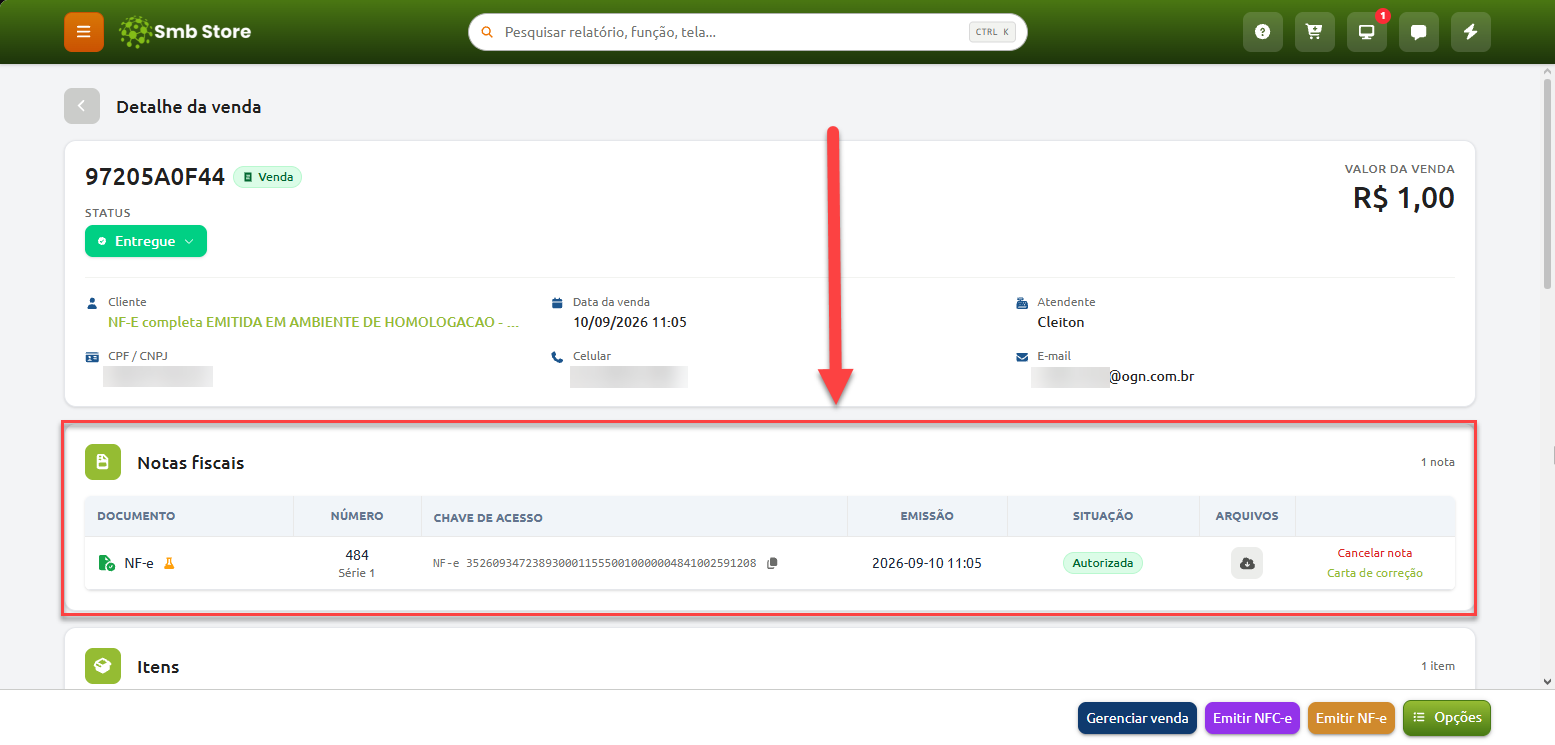Click Emitir NFC-e button

[x=1252, y=718]
